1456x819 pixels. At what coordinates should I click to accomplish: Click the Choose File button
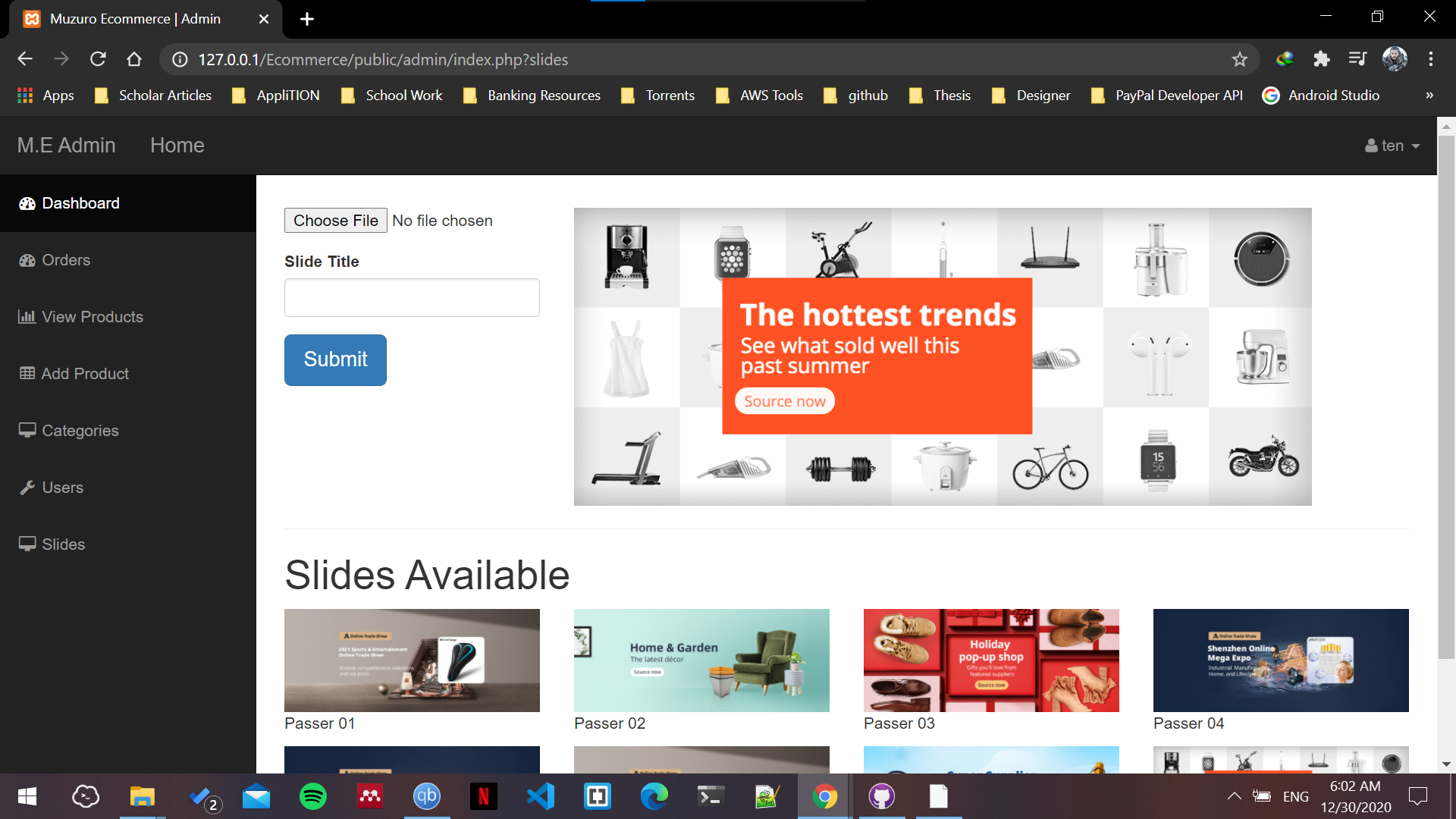tap(335, 221)
